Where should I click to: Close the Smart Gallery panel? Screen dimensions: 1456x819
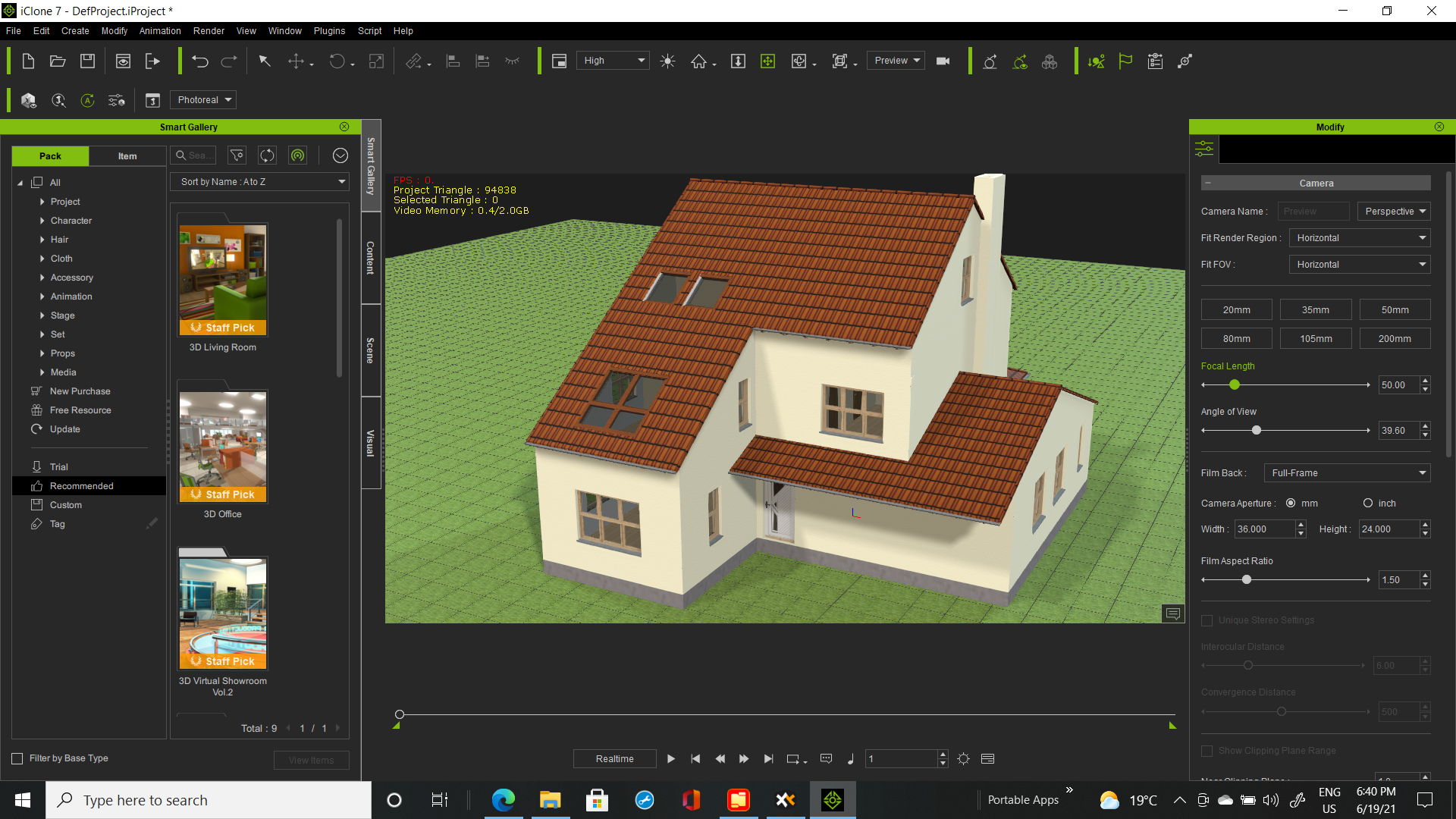pyautogui.click(x=344, y=127)
